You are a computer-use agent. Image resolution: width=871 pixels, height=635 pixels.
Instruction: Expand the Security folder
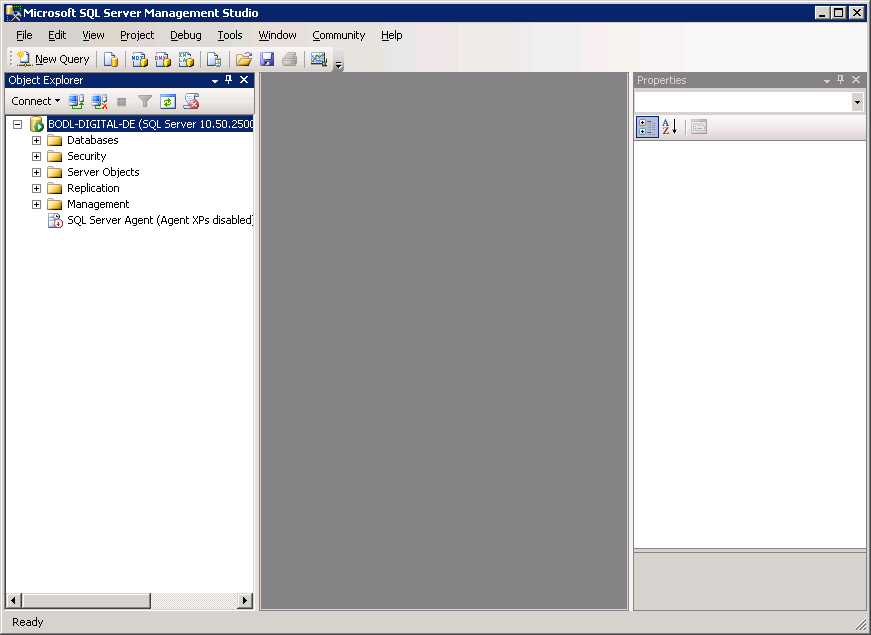[37, 157]
